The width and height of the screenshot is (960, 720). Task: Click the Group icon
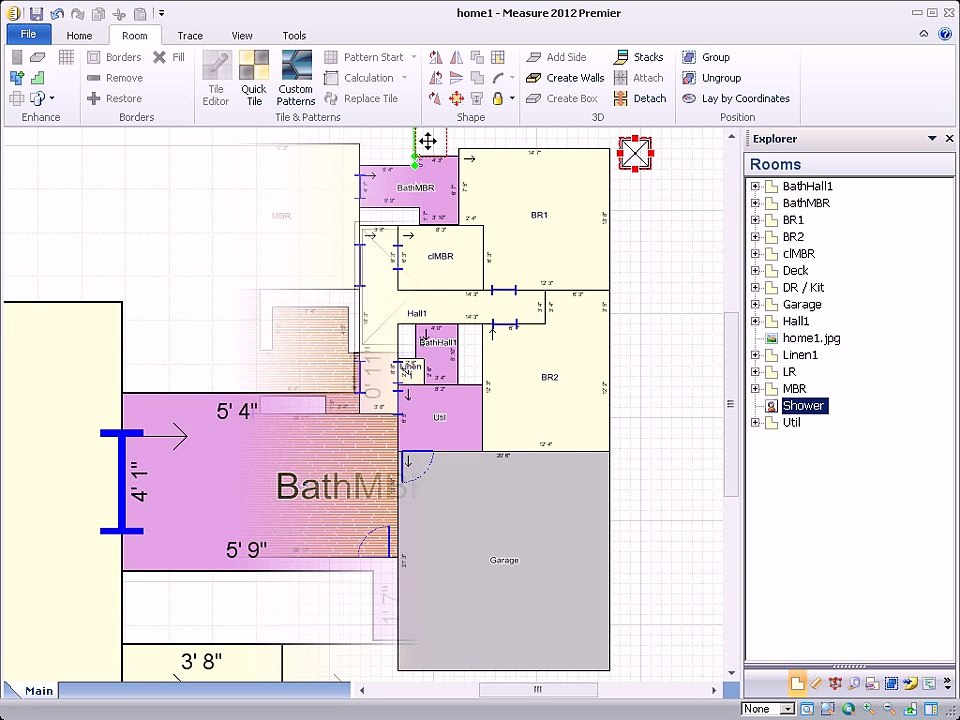pos(689,57)
